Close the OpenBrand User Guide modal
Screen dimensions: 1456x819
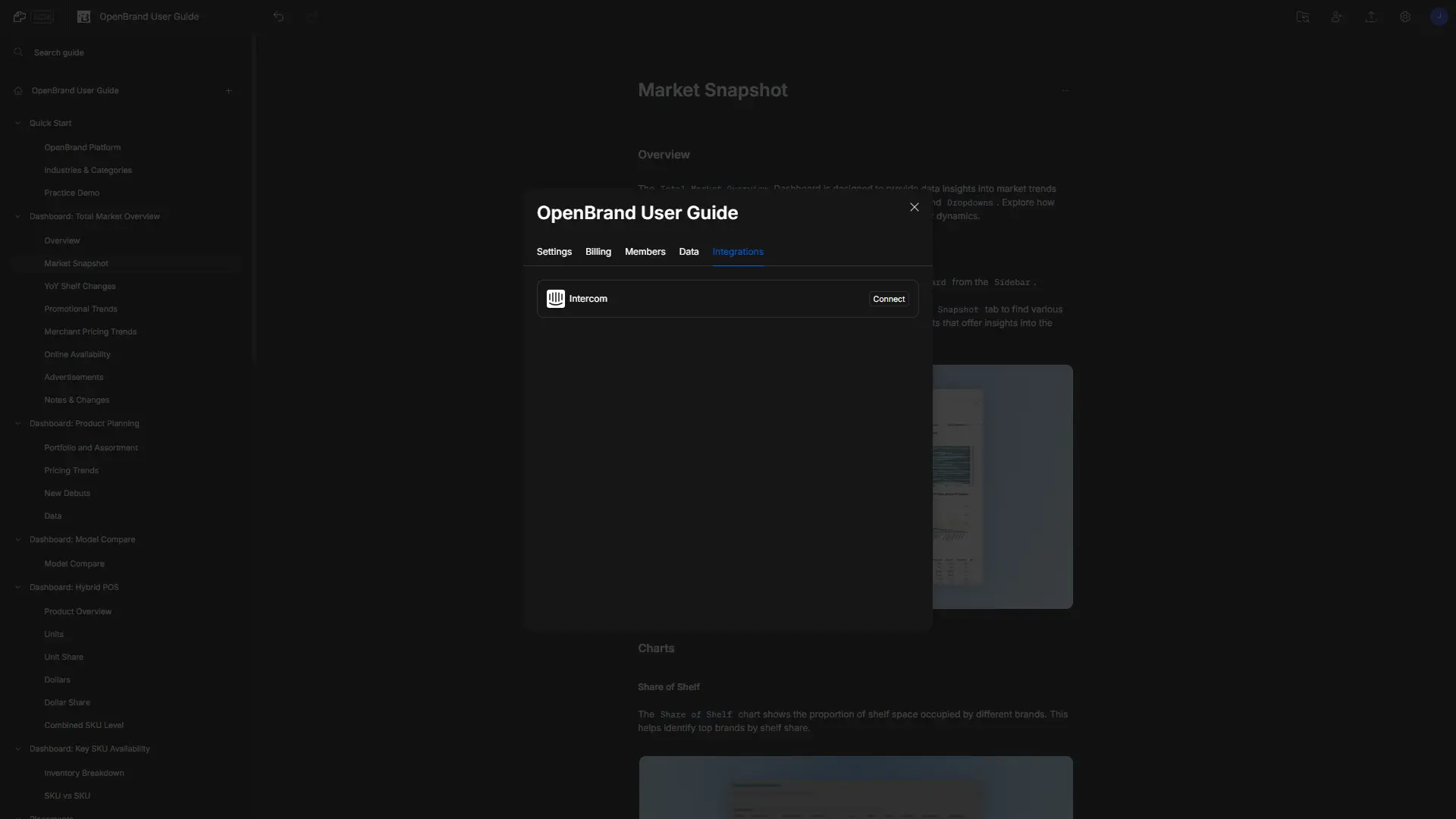914,207
